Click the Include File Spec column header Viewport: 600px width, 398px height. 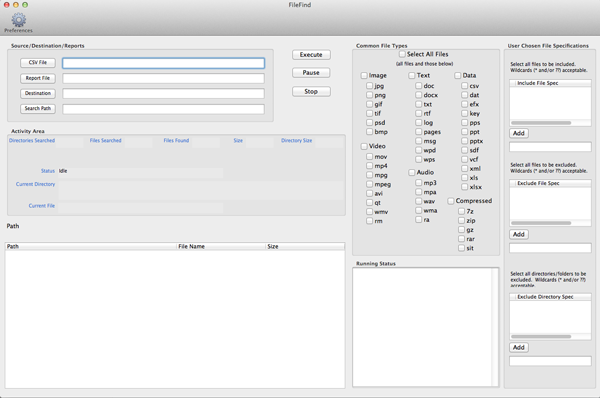click(550, 83)
